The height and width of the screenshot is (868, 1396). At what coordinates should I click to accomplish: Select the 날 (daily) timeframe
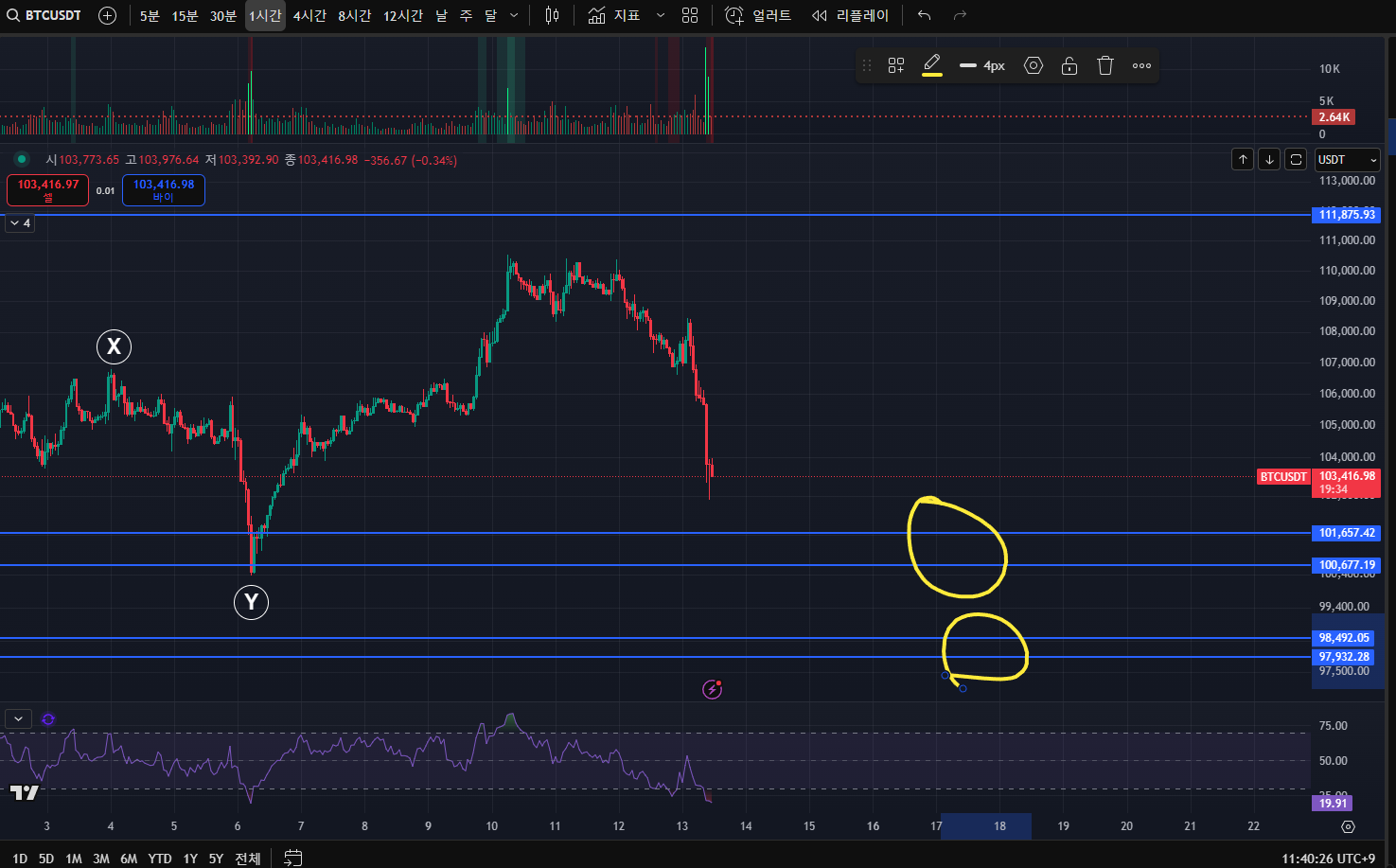click(441, 15)
